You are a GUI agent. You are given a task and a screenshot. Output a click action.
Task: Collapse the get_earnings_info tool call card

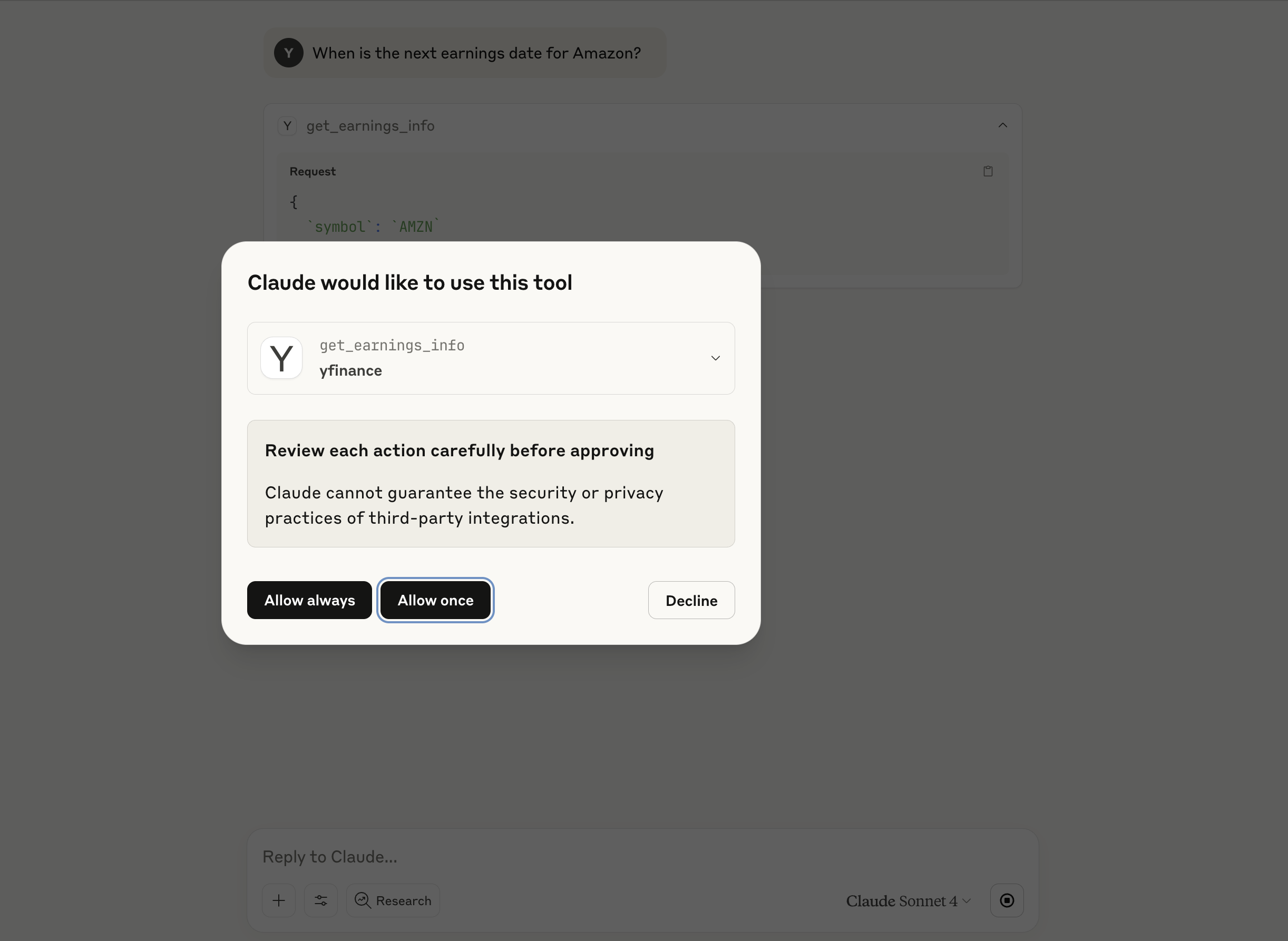tap(1002, 125)
